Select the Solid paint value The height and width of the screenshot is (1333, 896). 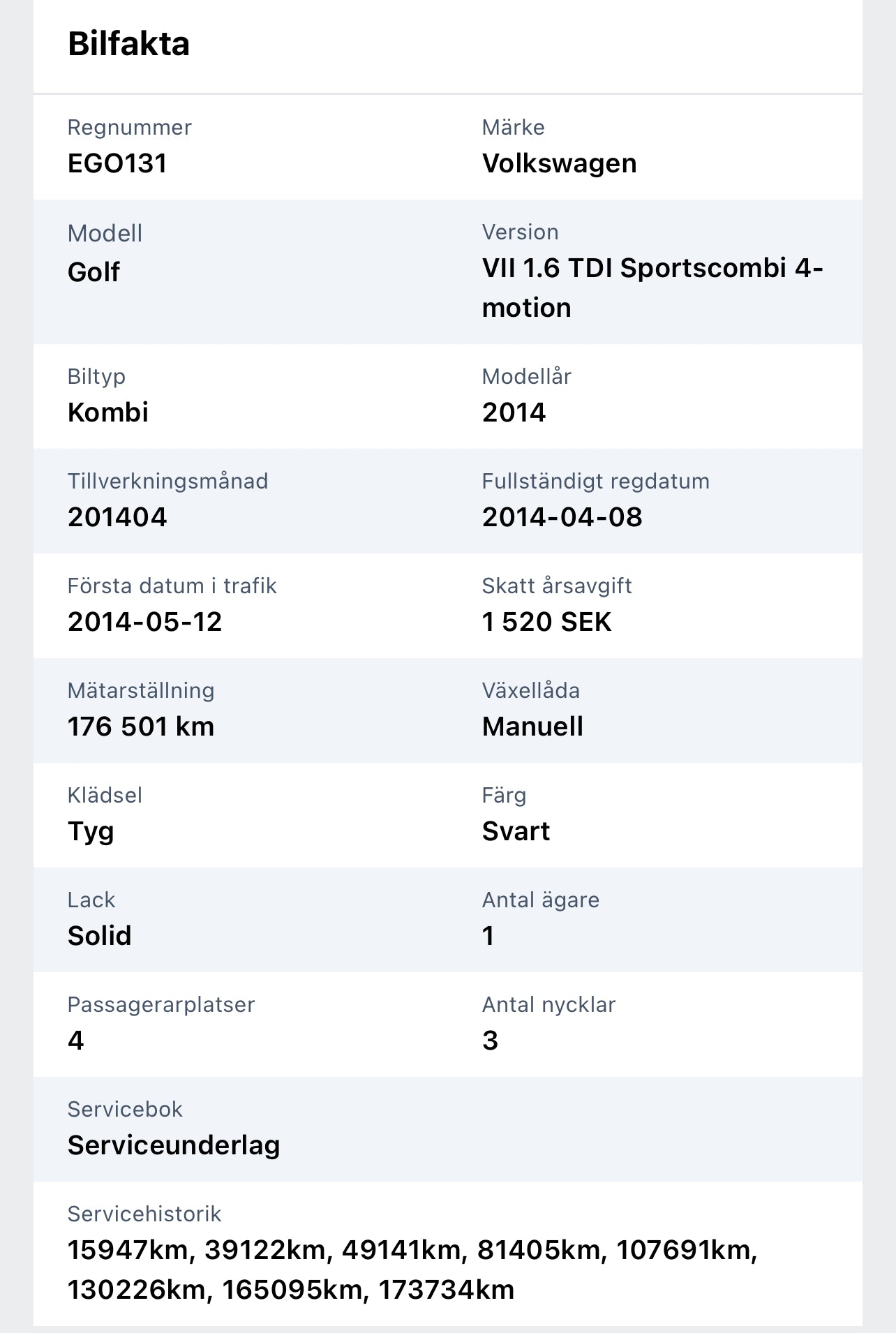(99, 936)
